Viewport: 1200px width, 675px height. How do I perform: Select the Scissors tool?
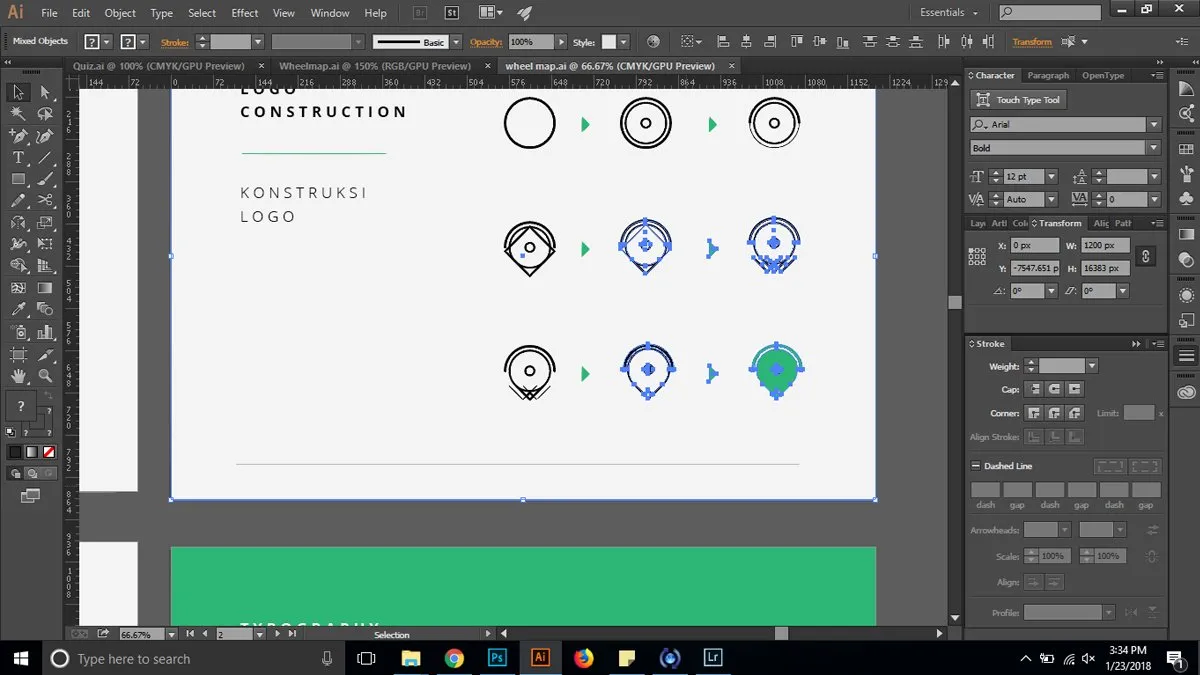[45, 202]
